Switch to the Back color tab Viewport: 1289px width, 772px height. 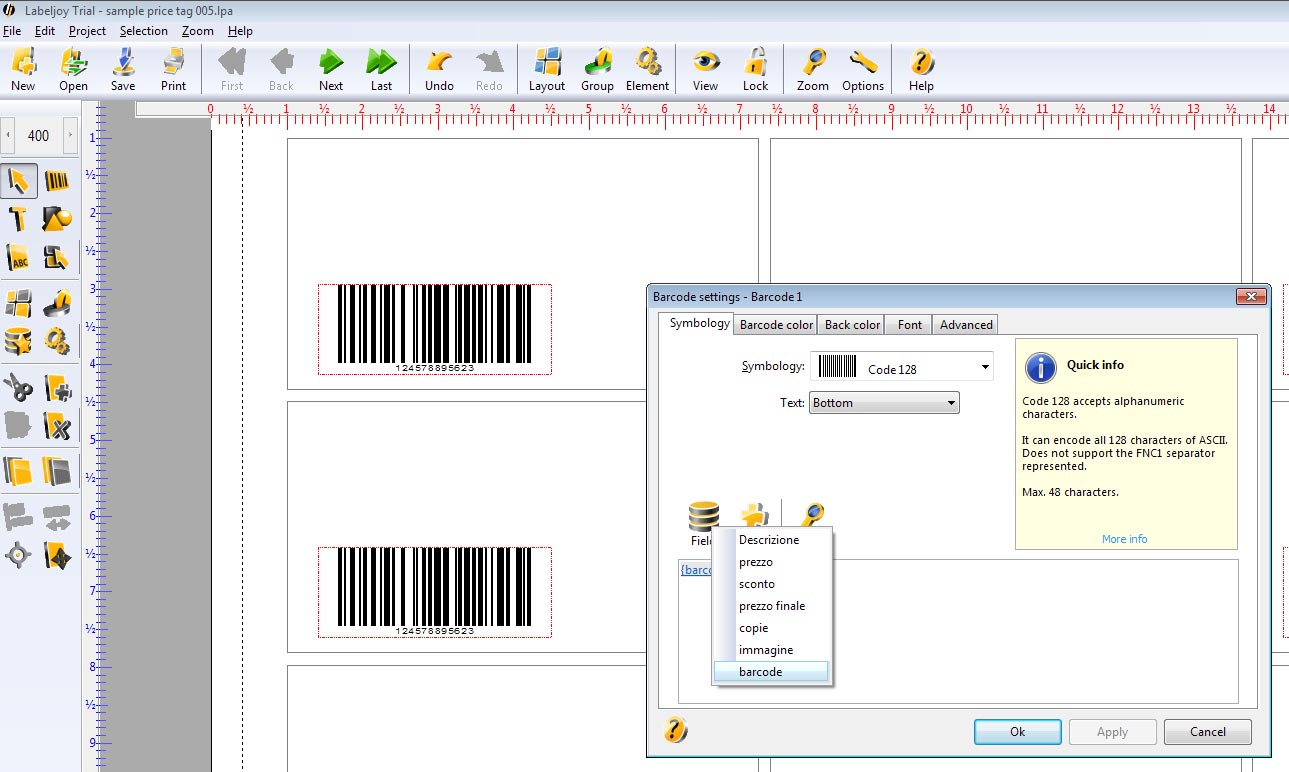852,325
